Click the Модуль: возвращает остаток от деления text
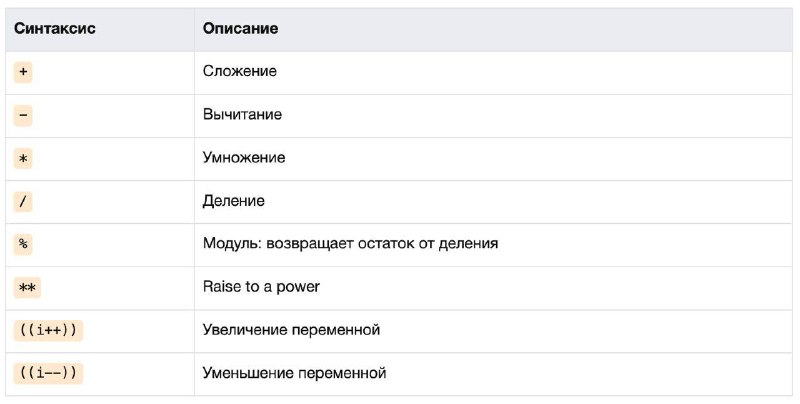The width and height of the screenshot is (800, 404). [351, 243]
